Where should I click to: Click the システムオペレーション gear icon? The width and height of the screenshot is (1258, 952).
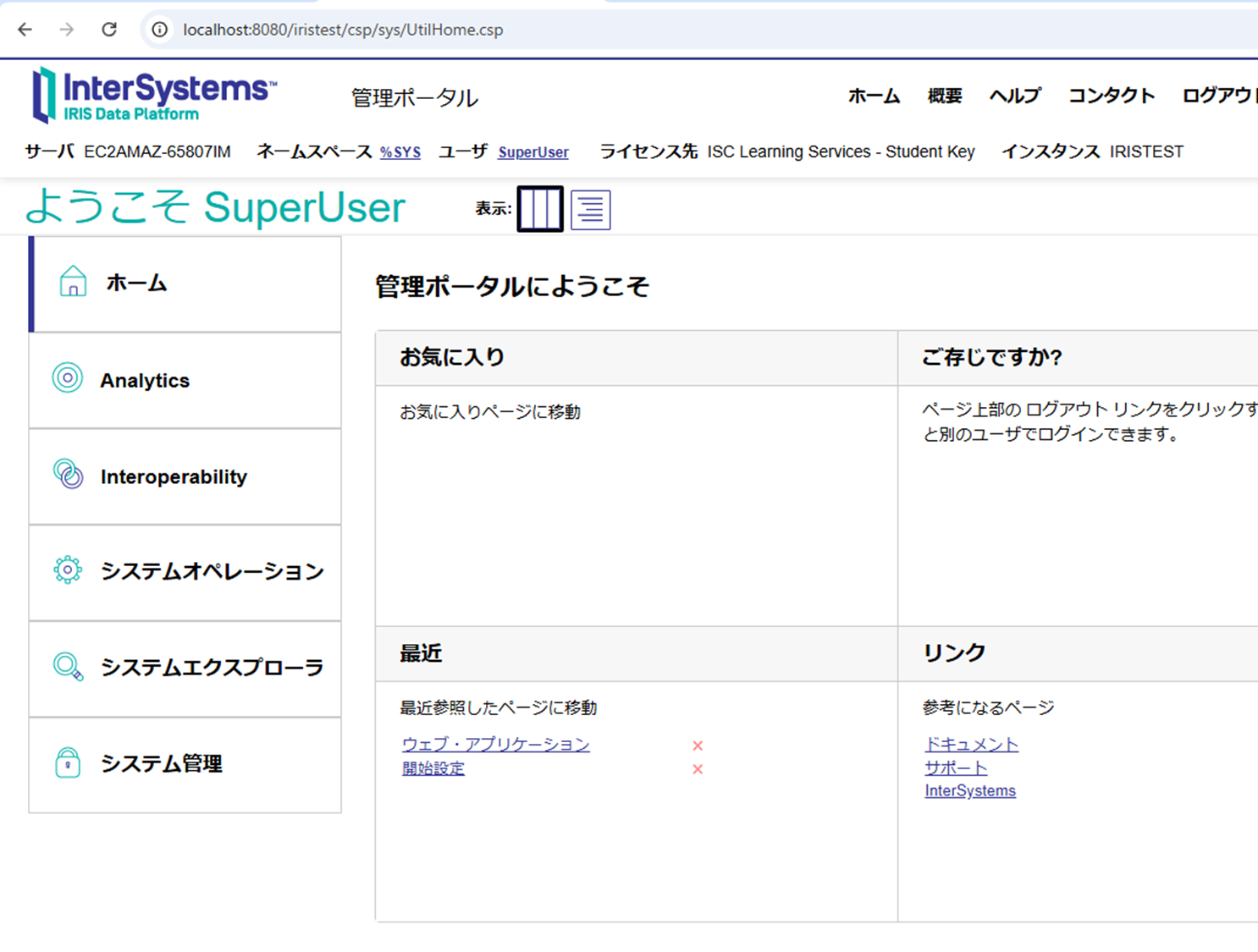(x=68, y=570)
